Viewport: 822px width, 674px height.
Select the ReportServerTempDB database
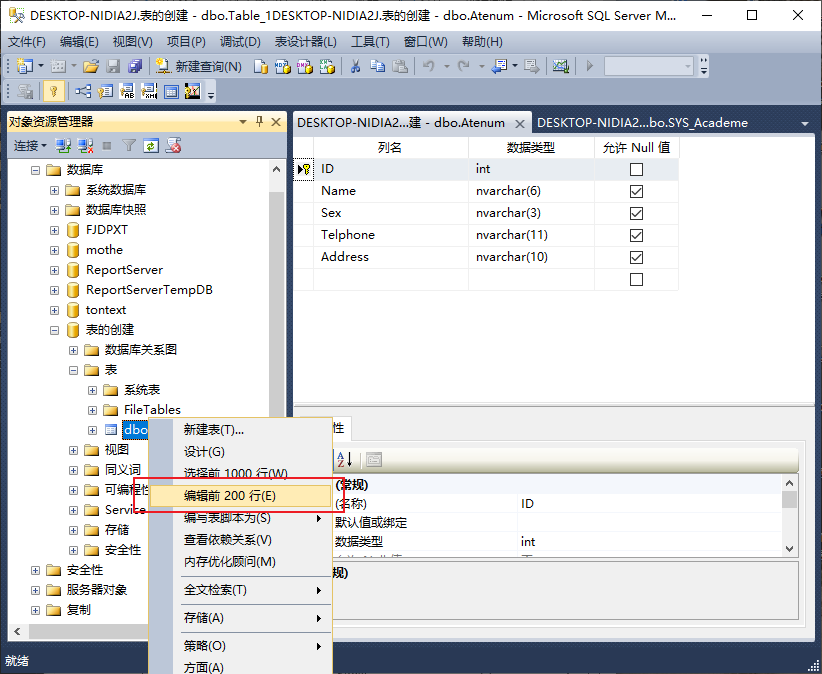click(x=149, y=290)
